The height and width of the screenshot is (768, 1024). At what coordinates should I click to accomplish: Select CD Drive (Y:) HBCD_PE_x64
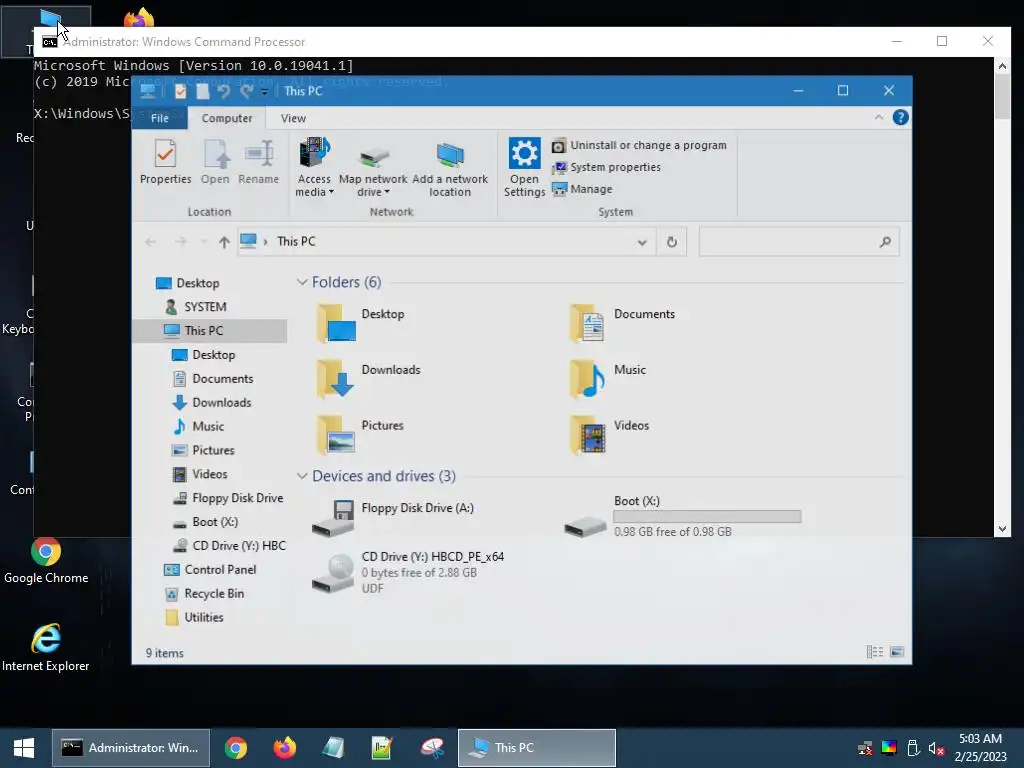pyautogui.click(x=408, y=572)
